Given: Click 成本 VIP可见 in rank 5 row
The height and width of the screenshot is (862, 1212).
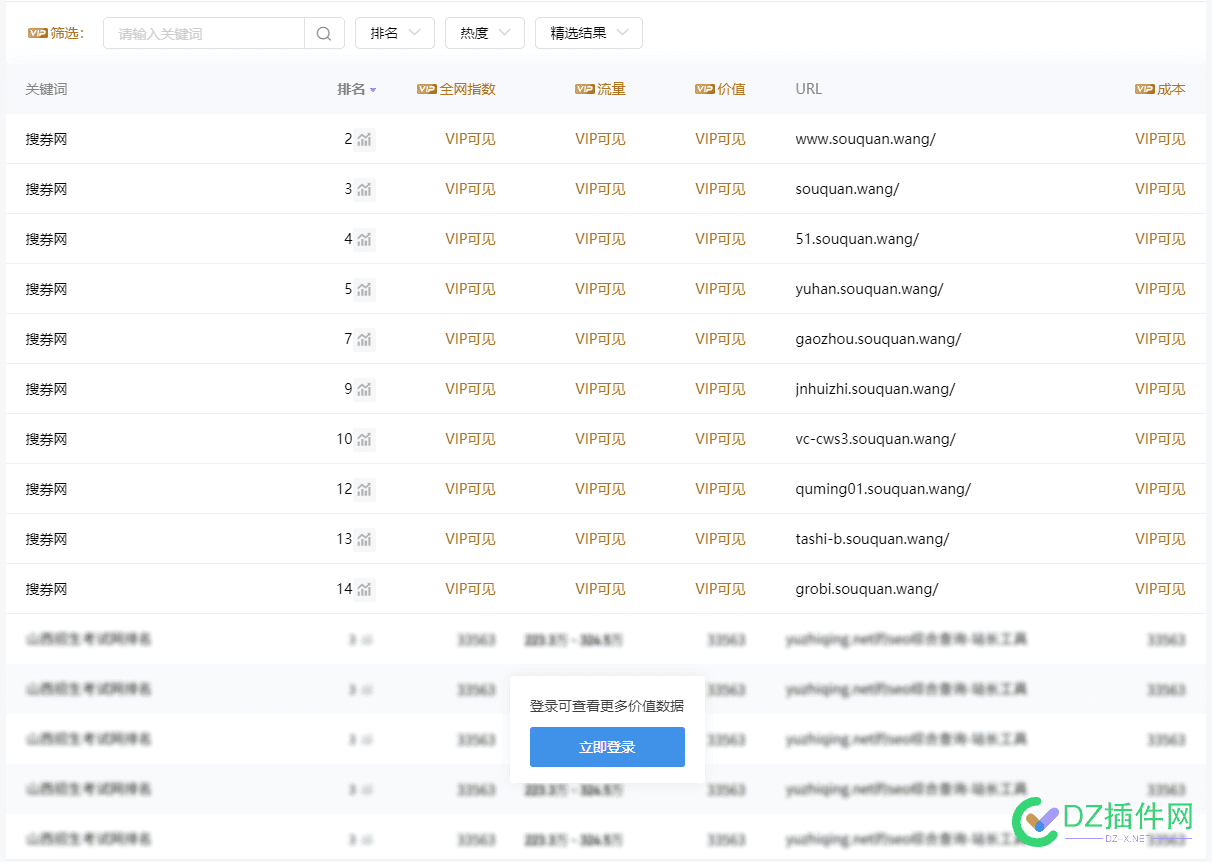Looking at the screenshot, I should [x=1160, y=289].
